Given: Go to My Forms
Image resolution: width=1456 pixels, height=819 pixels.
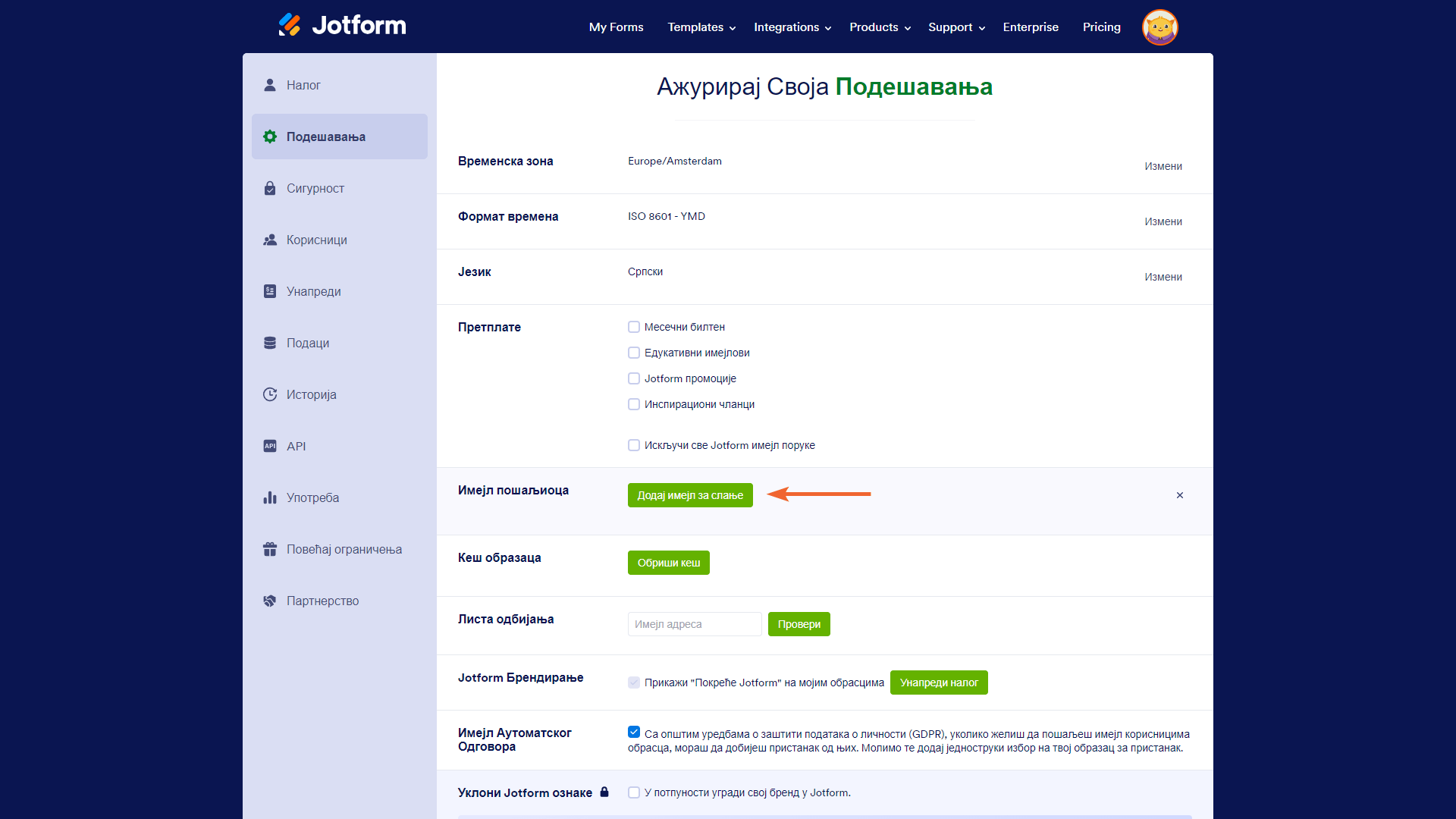Looking at the screenshot, I should click(616, 27).
